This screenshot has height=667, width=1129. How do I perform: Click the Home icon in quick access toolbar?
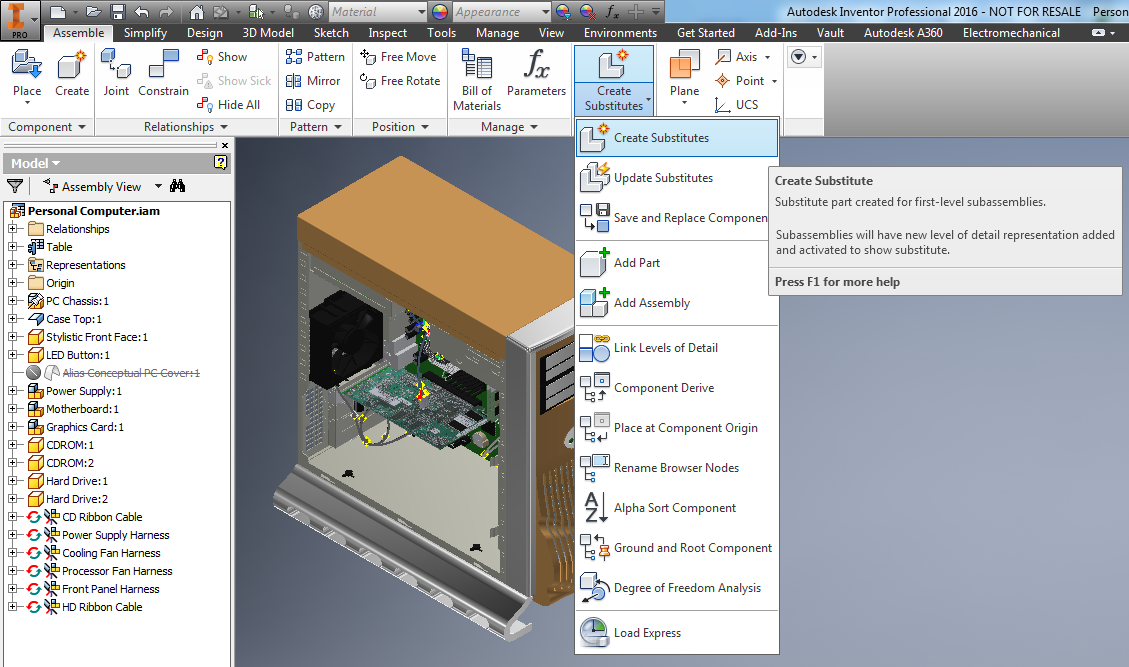coord(196,12)
